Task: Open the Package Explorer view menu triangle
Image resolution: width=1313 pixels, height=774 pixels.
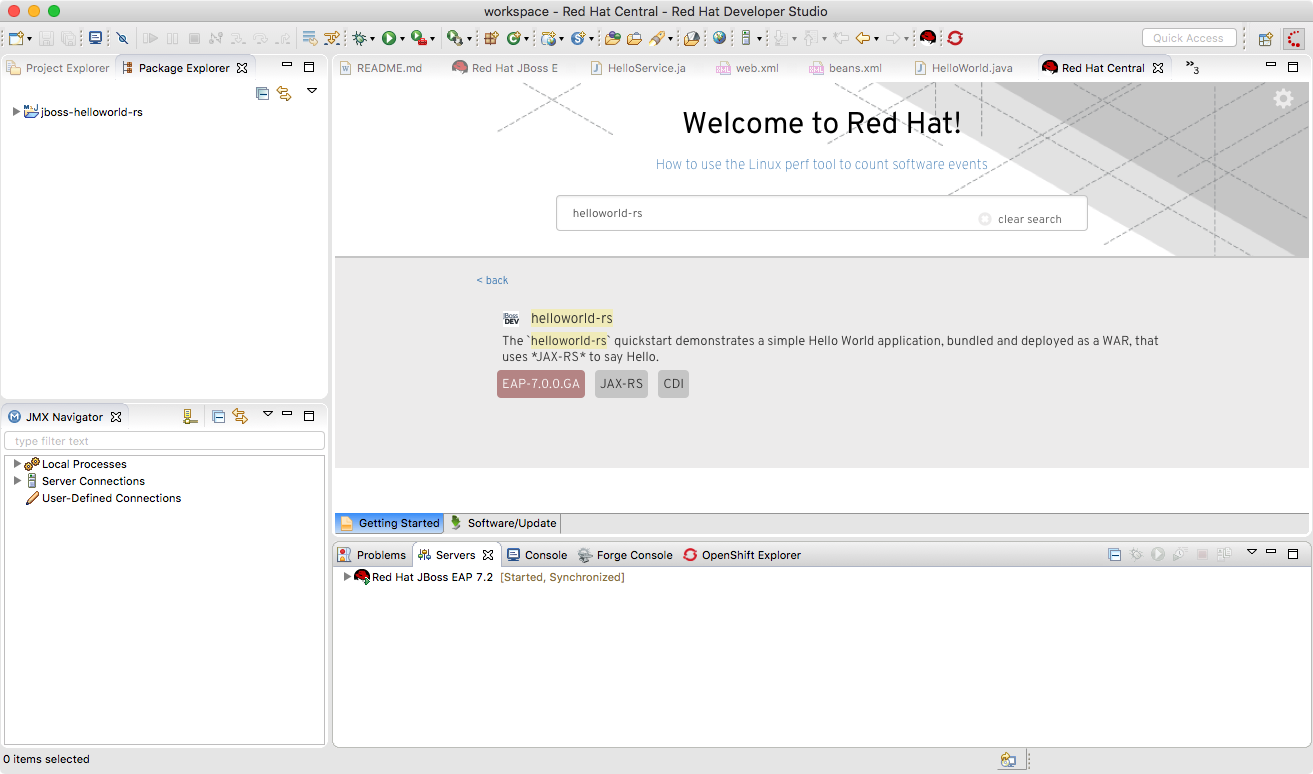Action: click(x=312, y=91)
